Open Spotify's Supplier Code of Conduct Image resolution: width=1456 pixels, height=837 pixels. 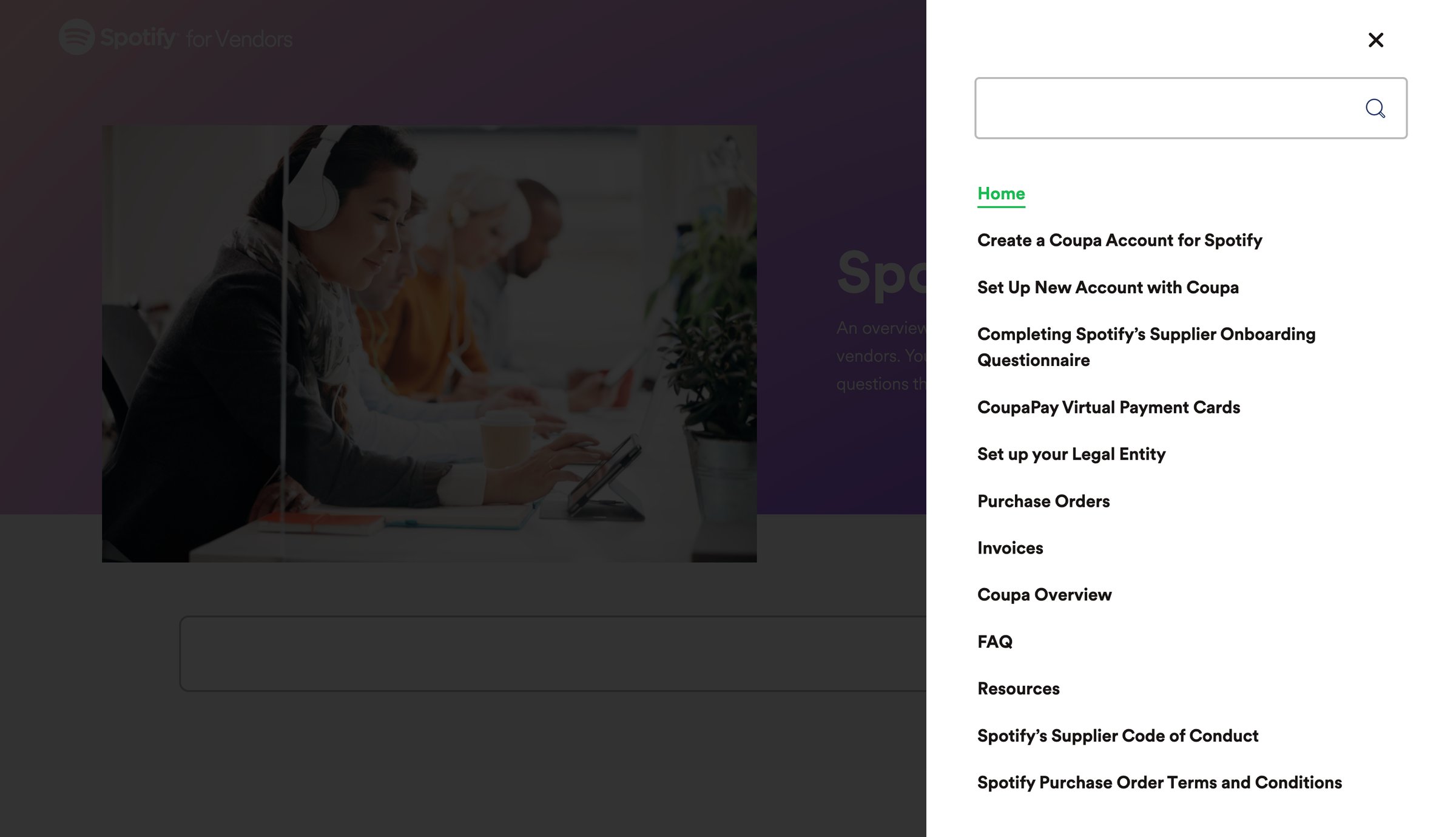coord(1117,736)
